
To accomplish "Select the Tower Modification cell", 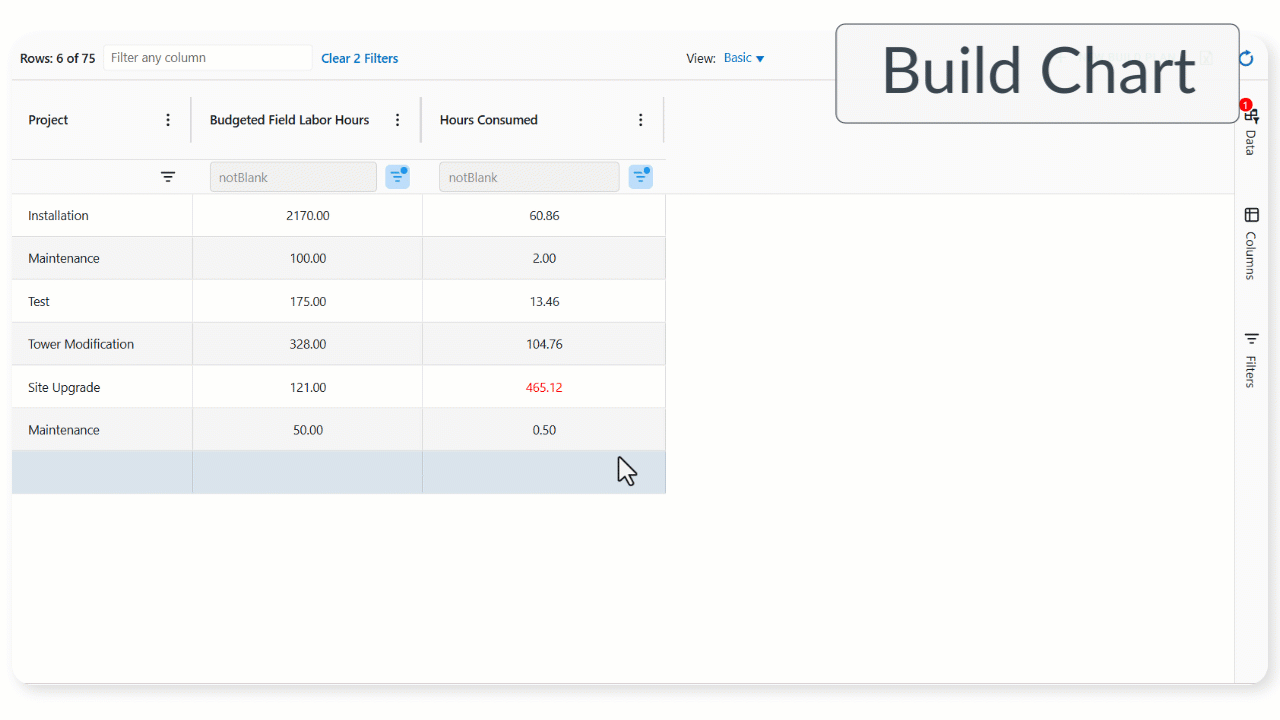I will (102, 344).
